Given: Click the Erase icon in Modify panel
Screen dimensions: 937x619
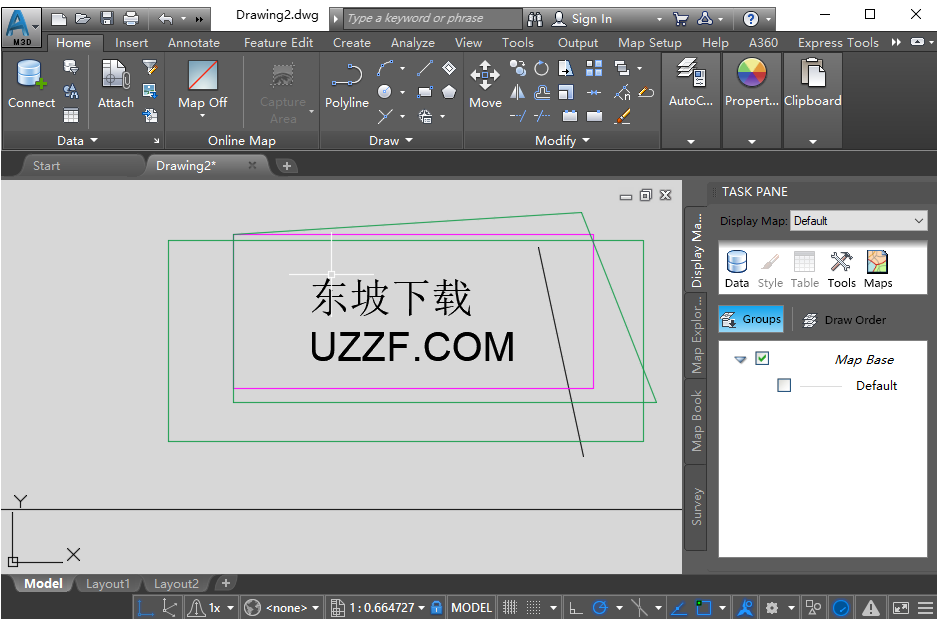Looking at the screenshot, I should point(646,92).
